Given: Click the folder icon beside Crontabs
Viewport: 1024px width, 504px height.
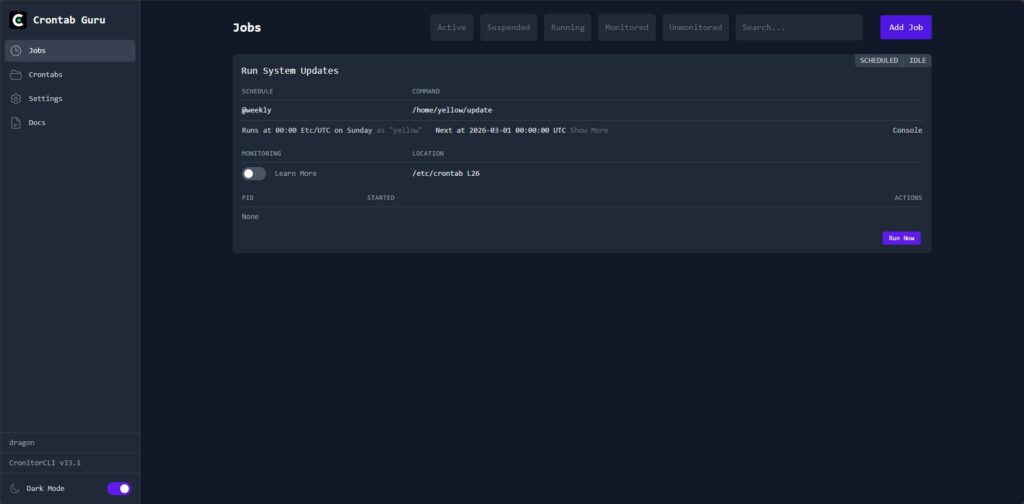Looking at the screenshot, I should 16,74.
